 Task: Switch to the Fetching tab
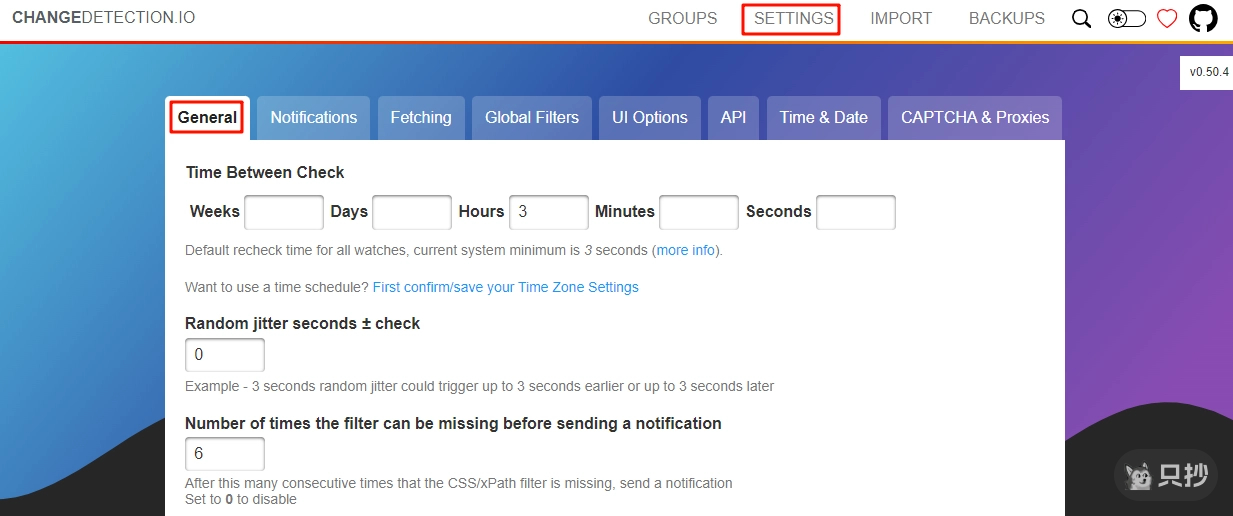tap(421, 117)
